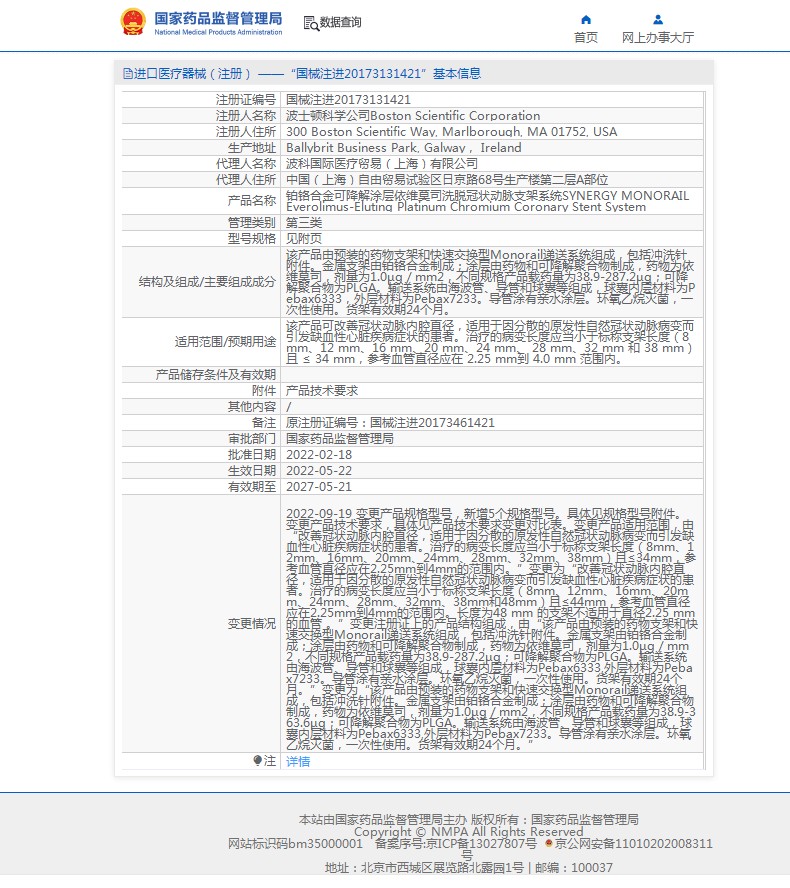Click 京公网安备11010202008311 link

[x=634, y=844]
